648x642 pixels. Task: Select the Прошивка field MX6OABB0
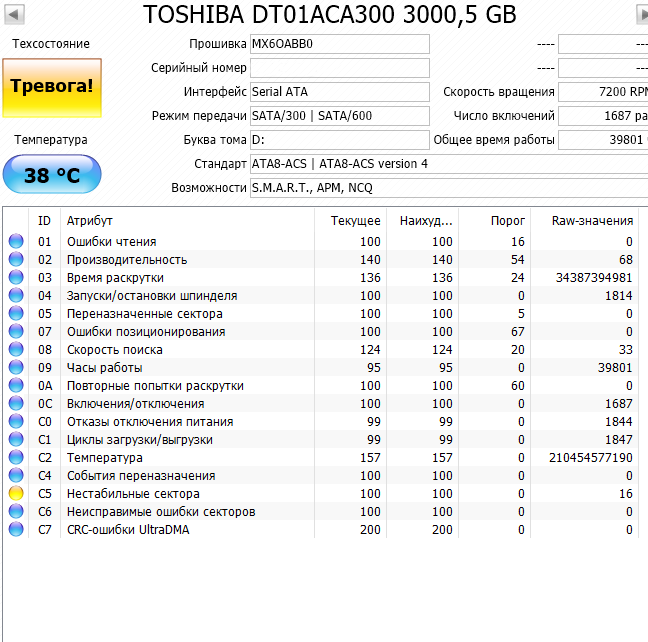(340, 44)
